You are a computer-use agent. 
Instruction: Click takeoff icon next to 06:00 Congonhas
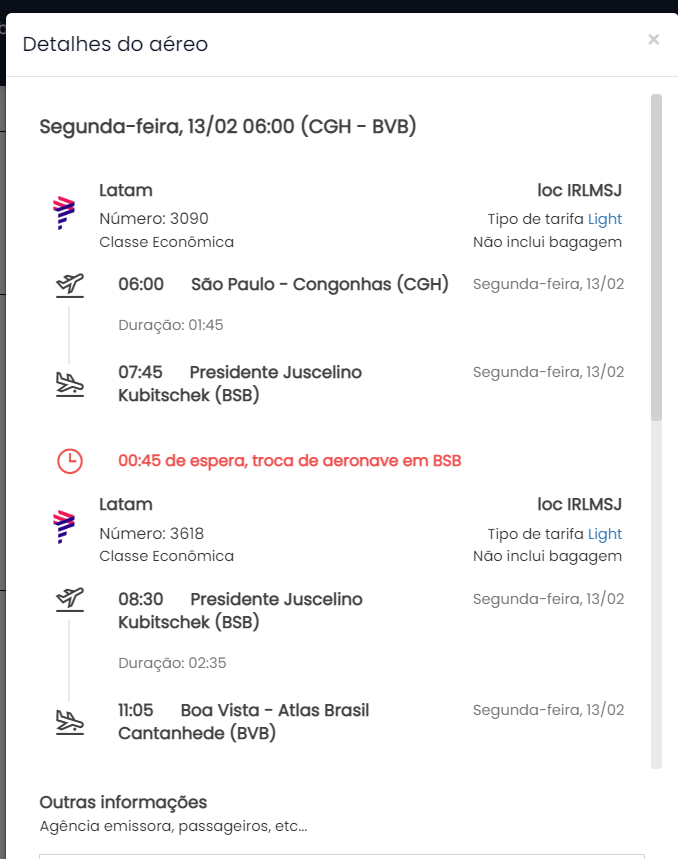click(70, 285)
